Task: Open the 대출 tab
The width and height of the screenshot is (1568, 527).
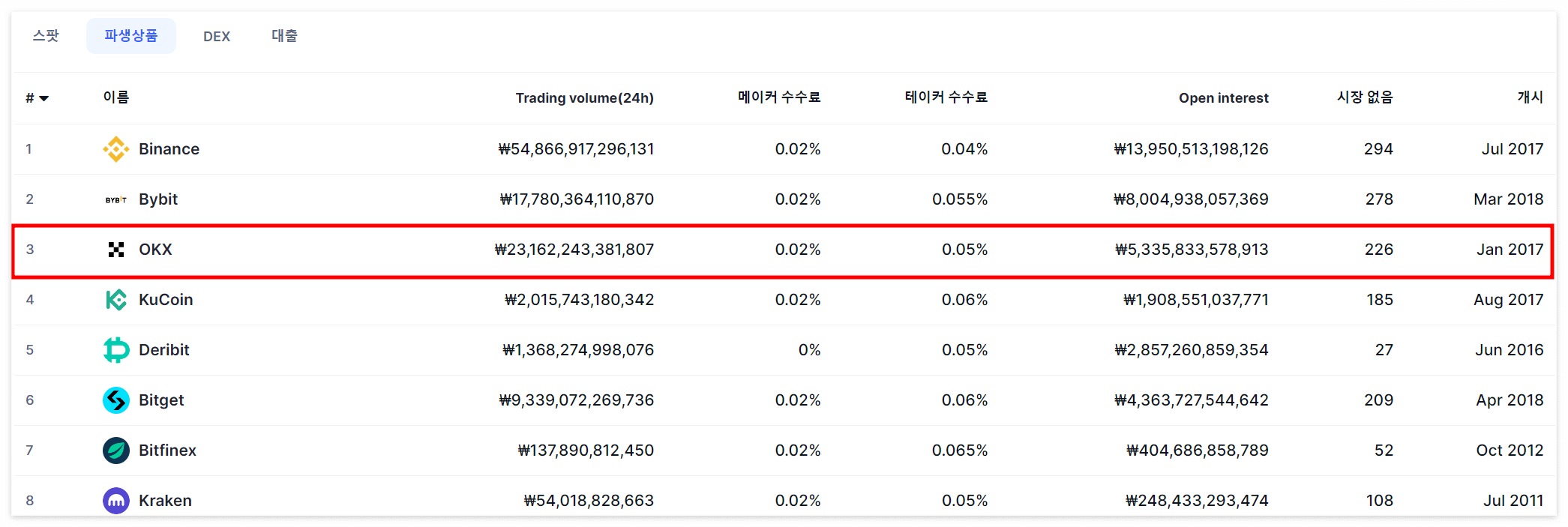Action: pyautogui.click(x=284, y=36)
